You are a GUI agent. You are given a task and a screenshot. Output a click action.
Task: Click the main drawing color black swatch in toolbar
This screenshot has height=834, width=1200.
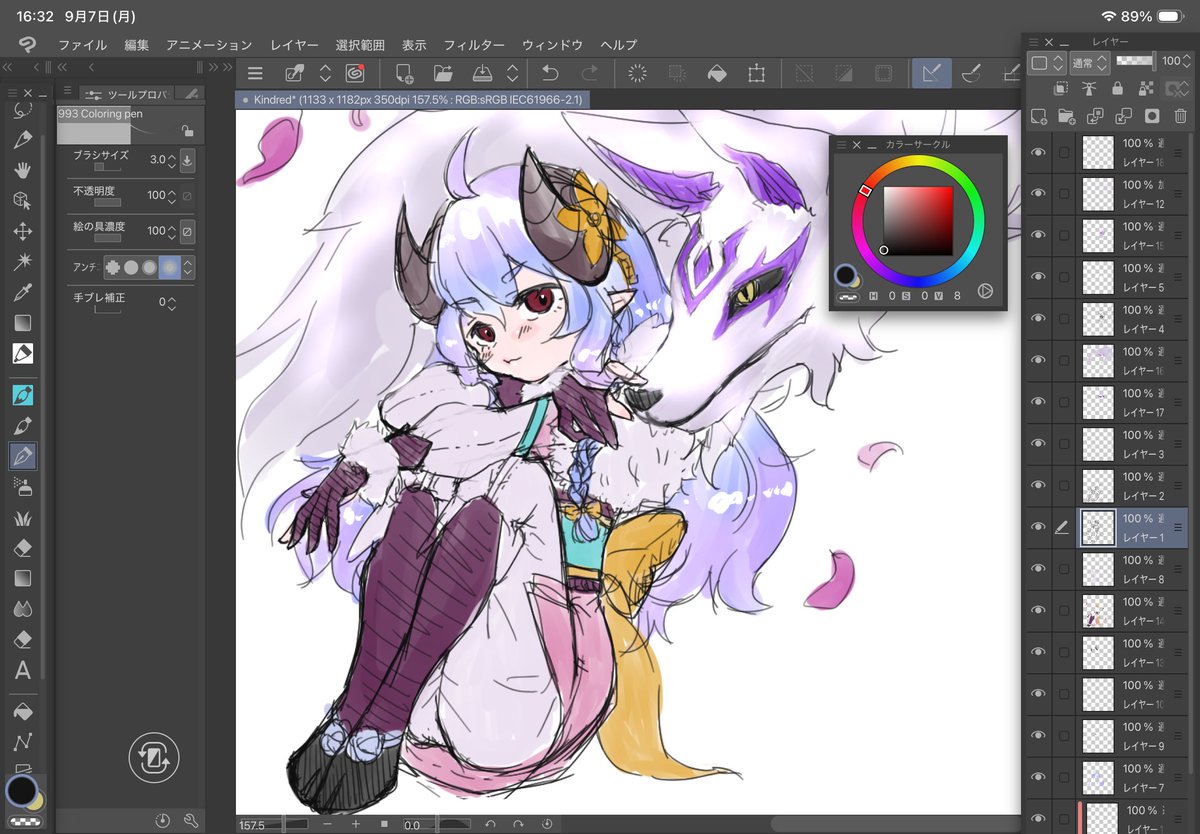20,790
